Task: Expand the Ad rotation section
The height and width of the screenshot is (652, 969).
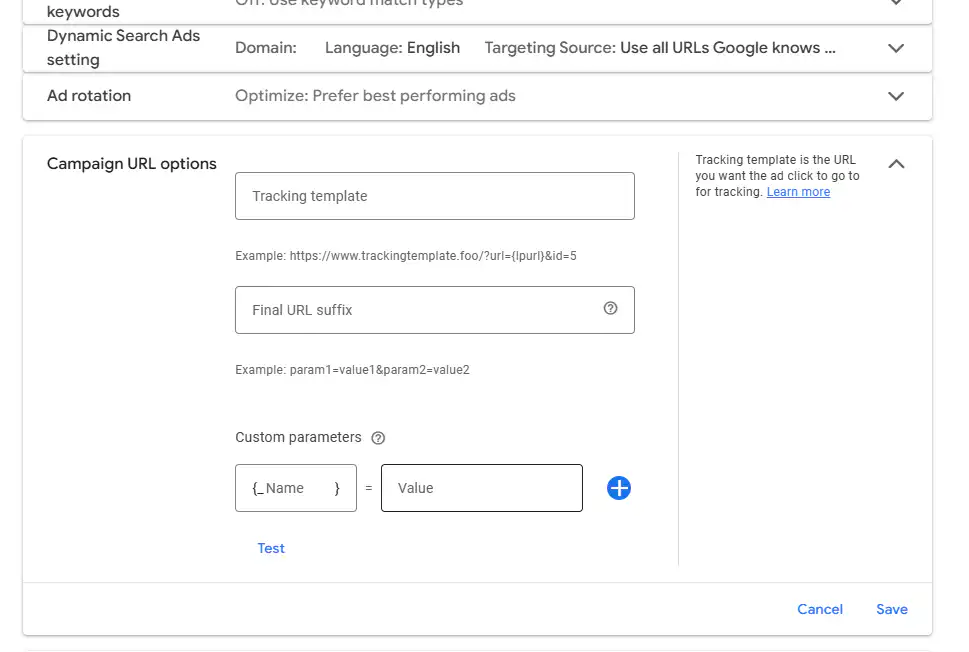Action: (x=896, y=96)
